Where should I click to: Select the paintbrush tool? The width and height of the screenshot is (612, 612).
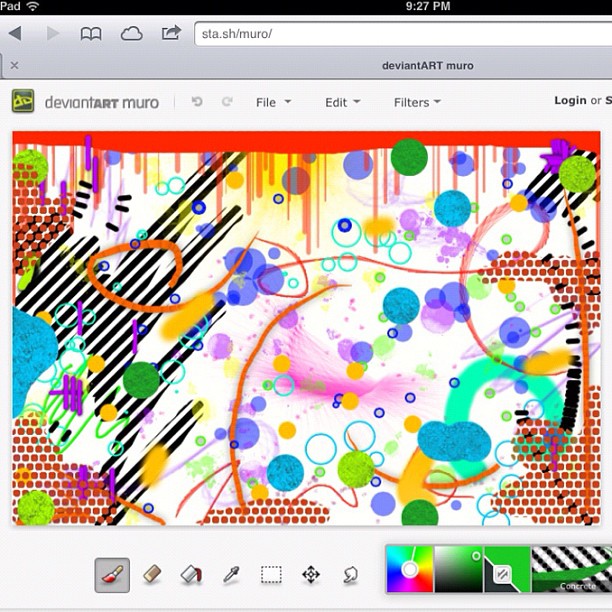pyautogui.click(x=112, y=574)
